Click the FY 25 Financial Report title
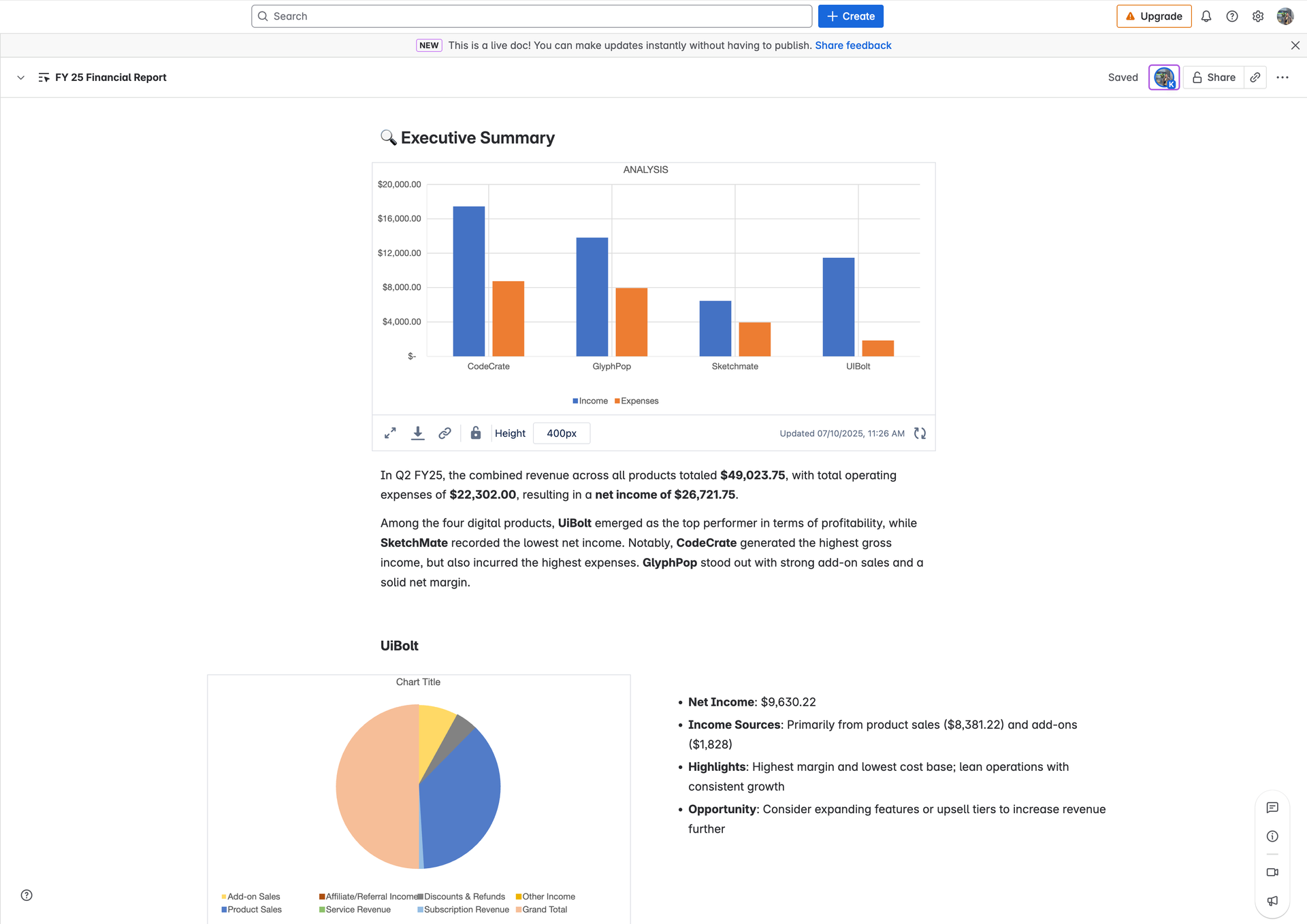The height and width of the screenshot is (924, 1307). [110, 78]
